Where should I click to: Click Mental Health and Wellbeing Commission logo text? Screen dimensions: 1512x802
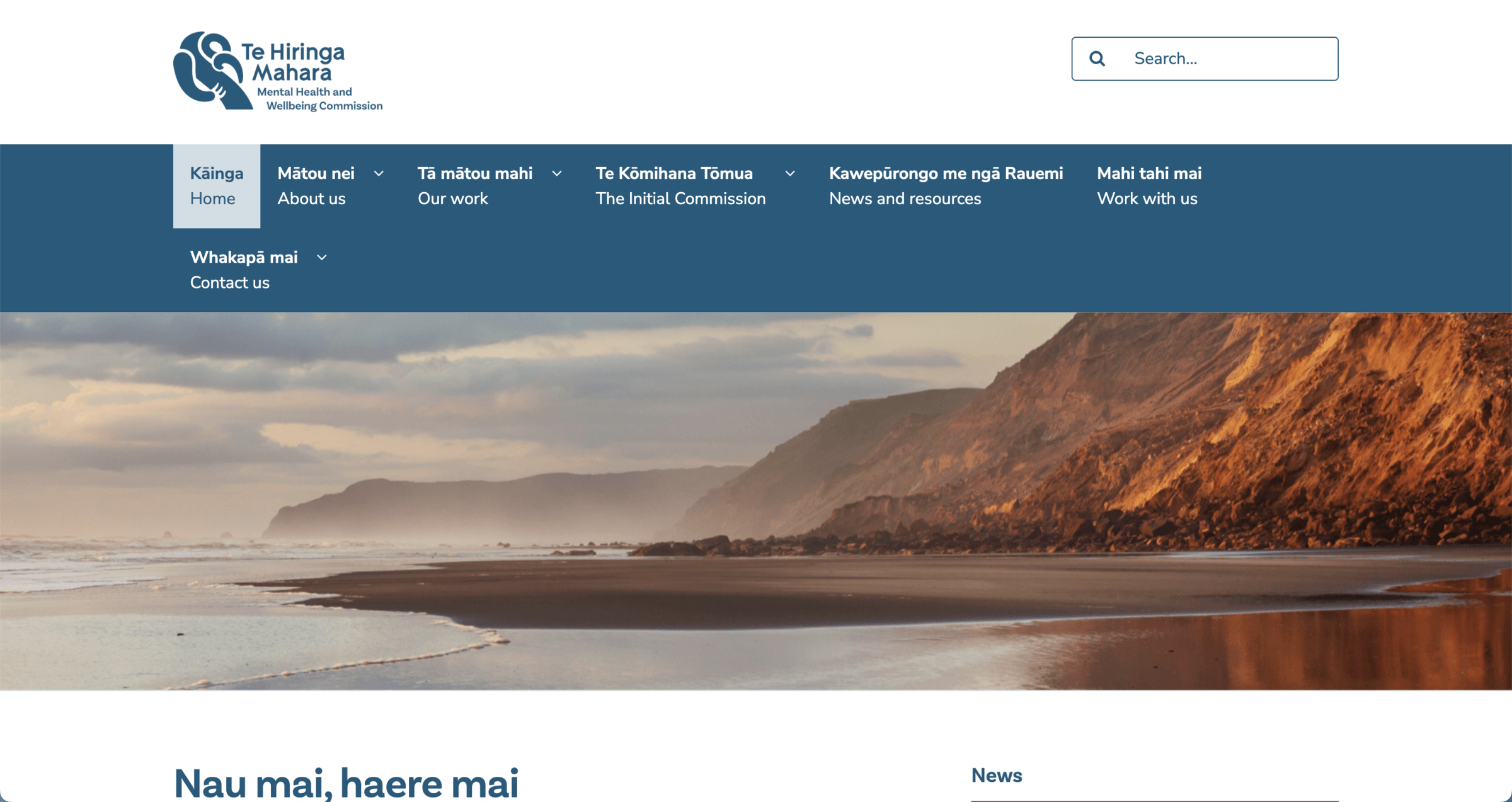click(x=319, y=99)
